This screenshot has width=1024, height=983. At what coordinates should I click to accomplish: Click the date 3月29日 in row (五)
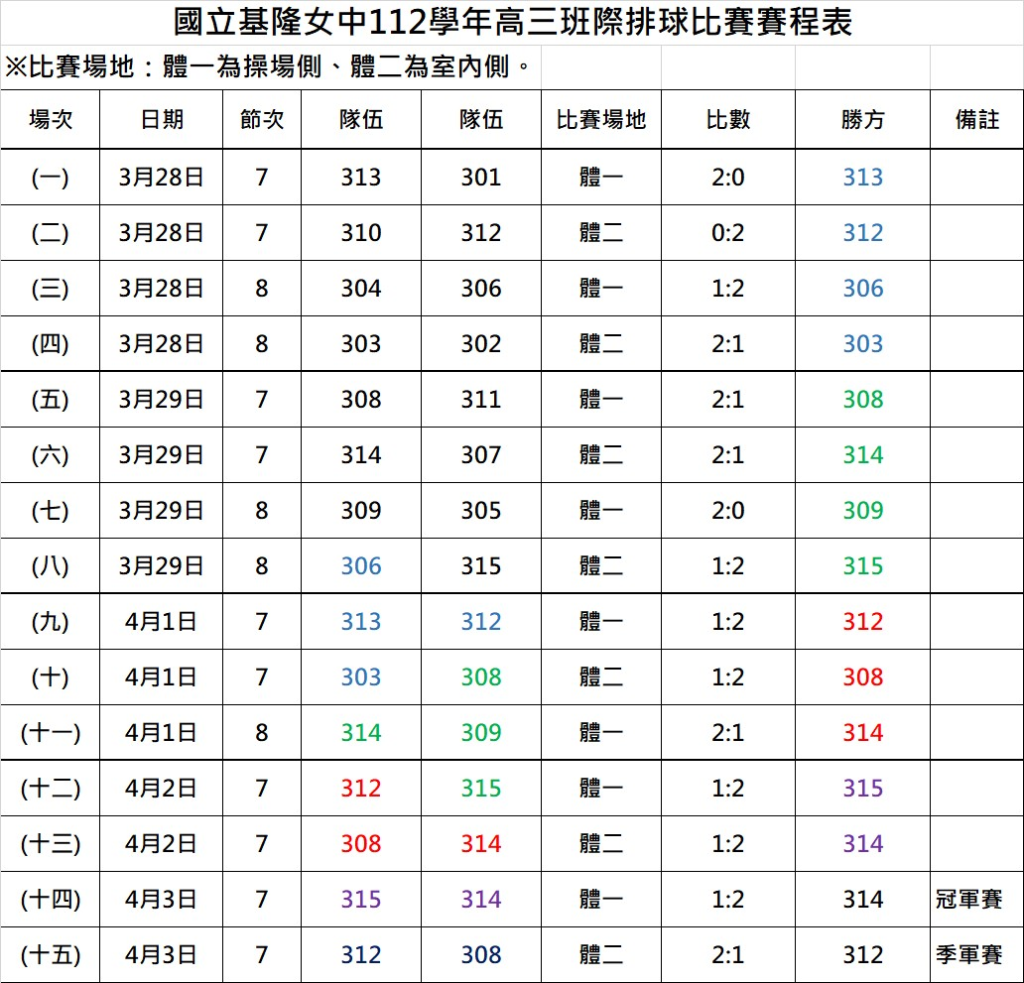pyautogui.click(x=161, y=399)
